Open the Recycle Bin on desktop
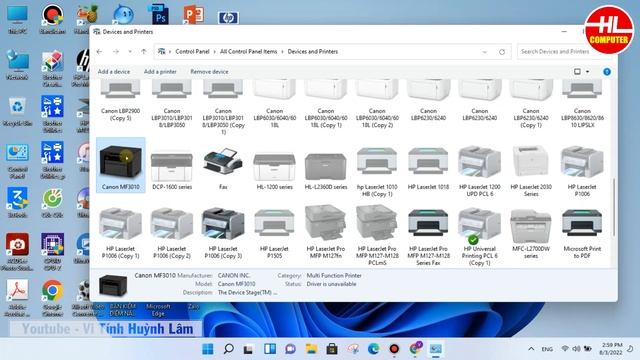 (17, 111)
